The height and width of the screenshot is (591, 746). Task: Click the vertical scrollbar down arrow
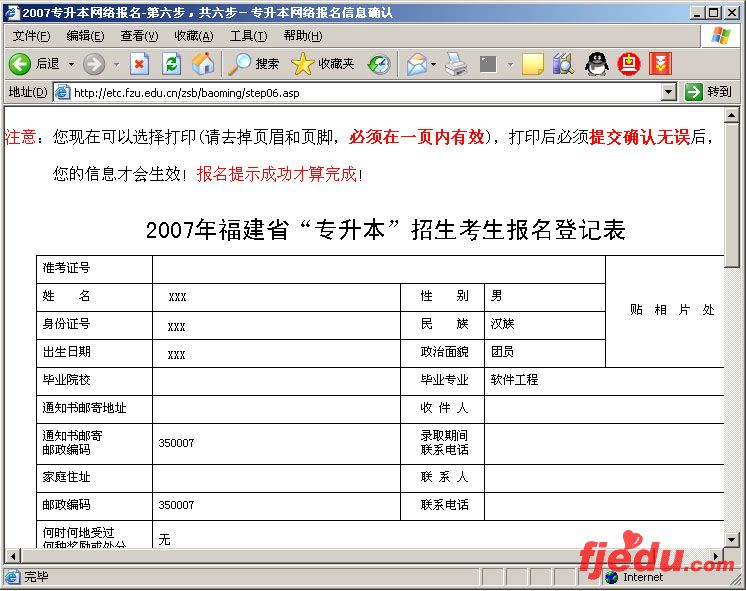(x=733, y=539)
